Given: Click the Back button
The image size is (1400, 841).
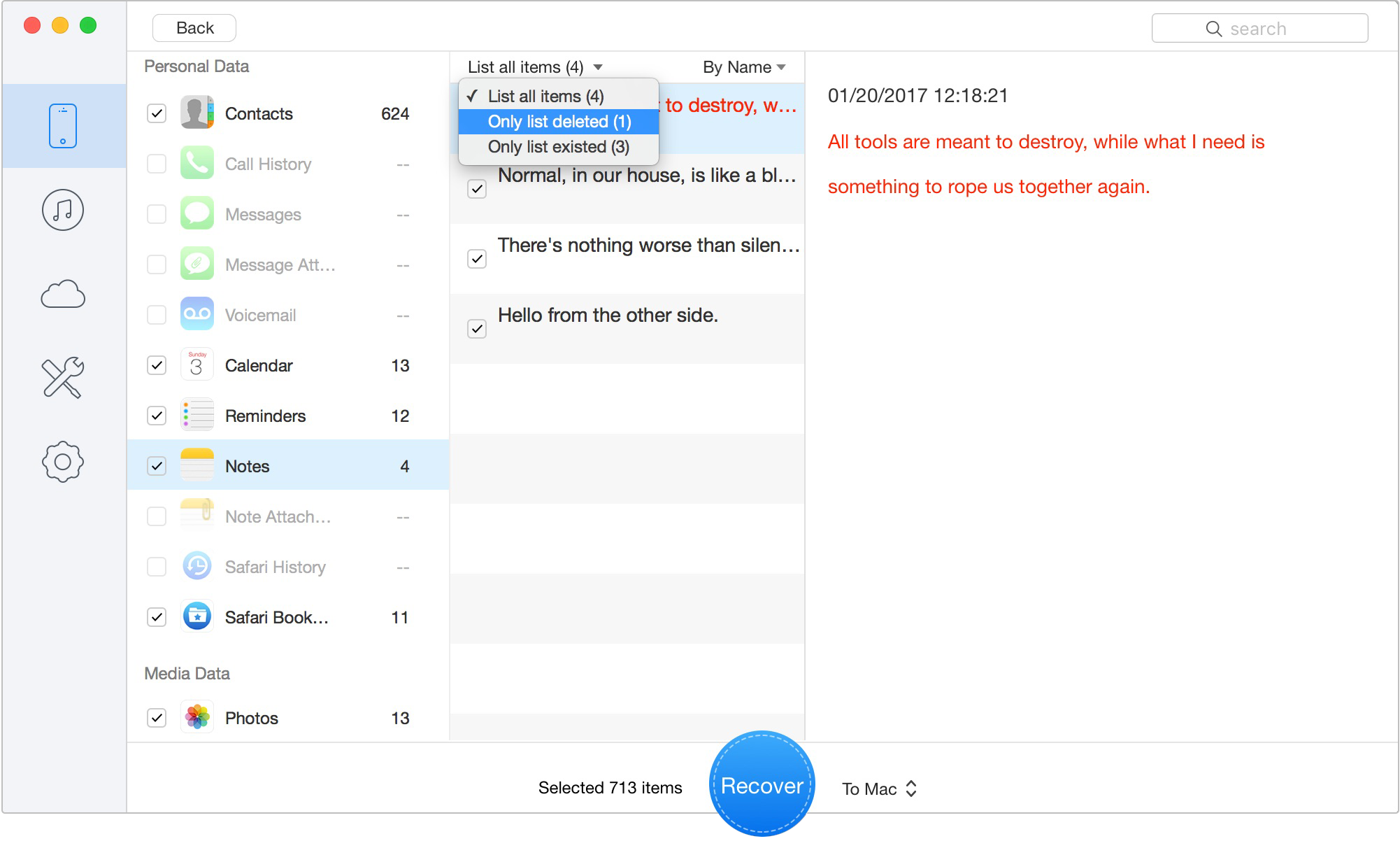Looking at the screenshot, I should tap(194, 28).
